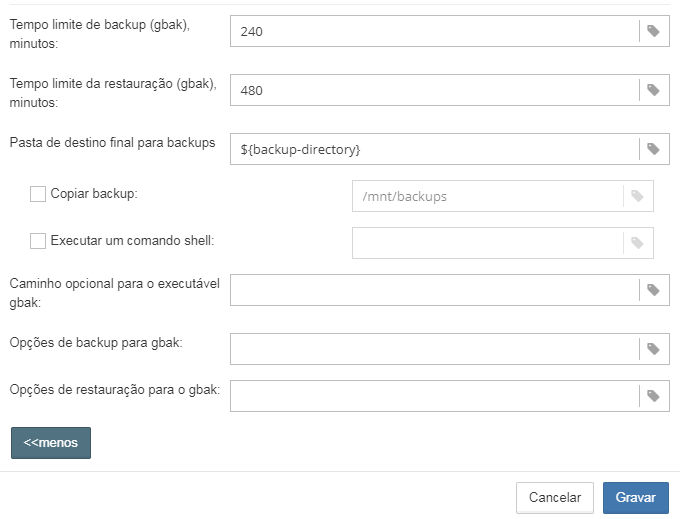Click tag icon for gbak backup options
The height and width of the screenshot is (519, 680).
pyautogui.click(x=653, y=349)
